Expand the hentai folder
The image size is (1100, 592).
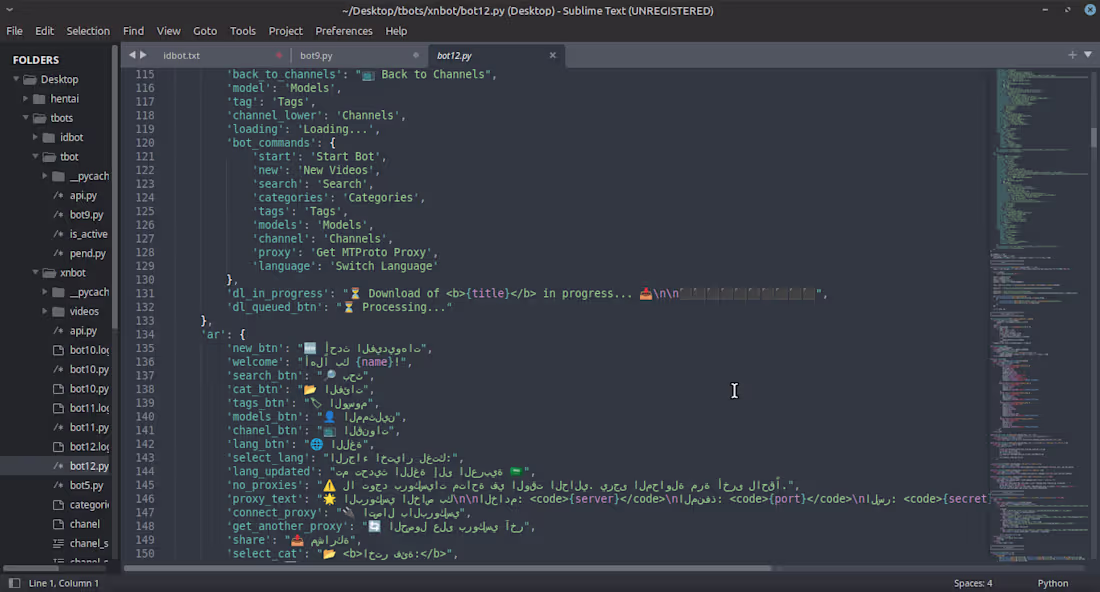25,99
